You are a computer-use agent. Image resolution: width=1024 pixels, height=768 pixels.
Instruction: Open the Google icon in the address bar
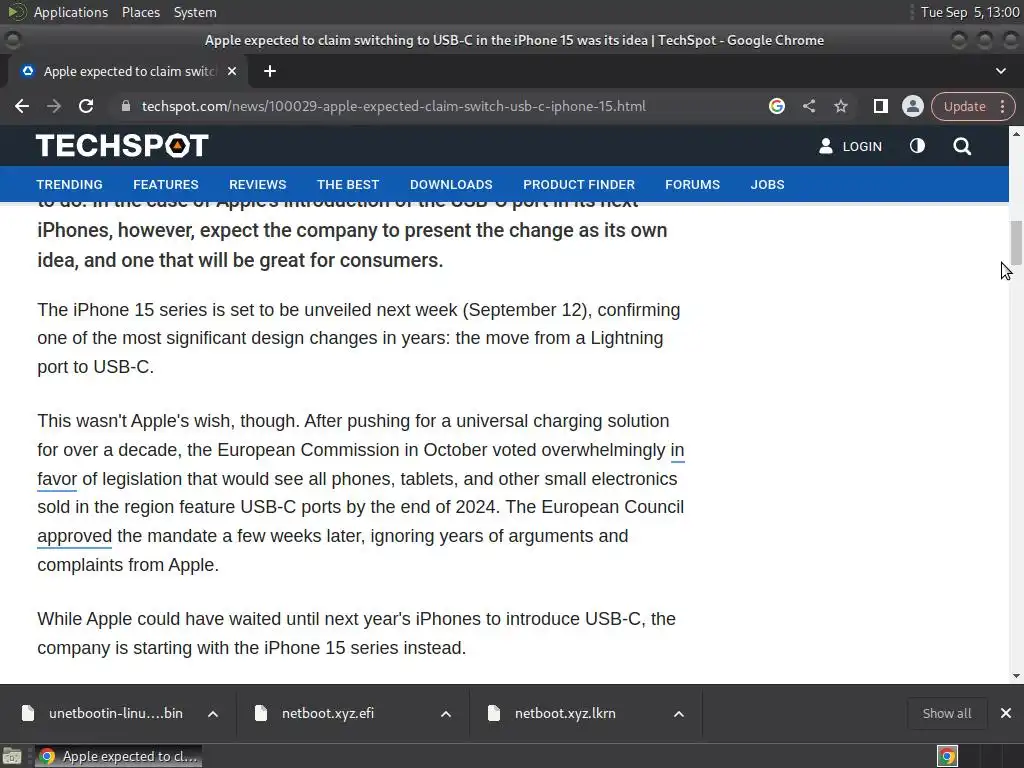click(776, 106)
